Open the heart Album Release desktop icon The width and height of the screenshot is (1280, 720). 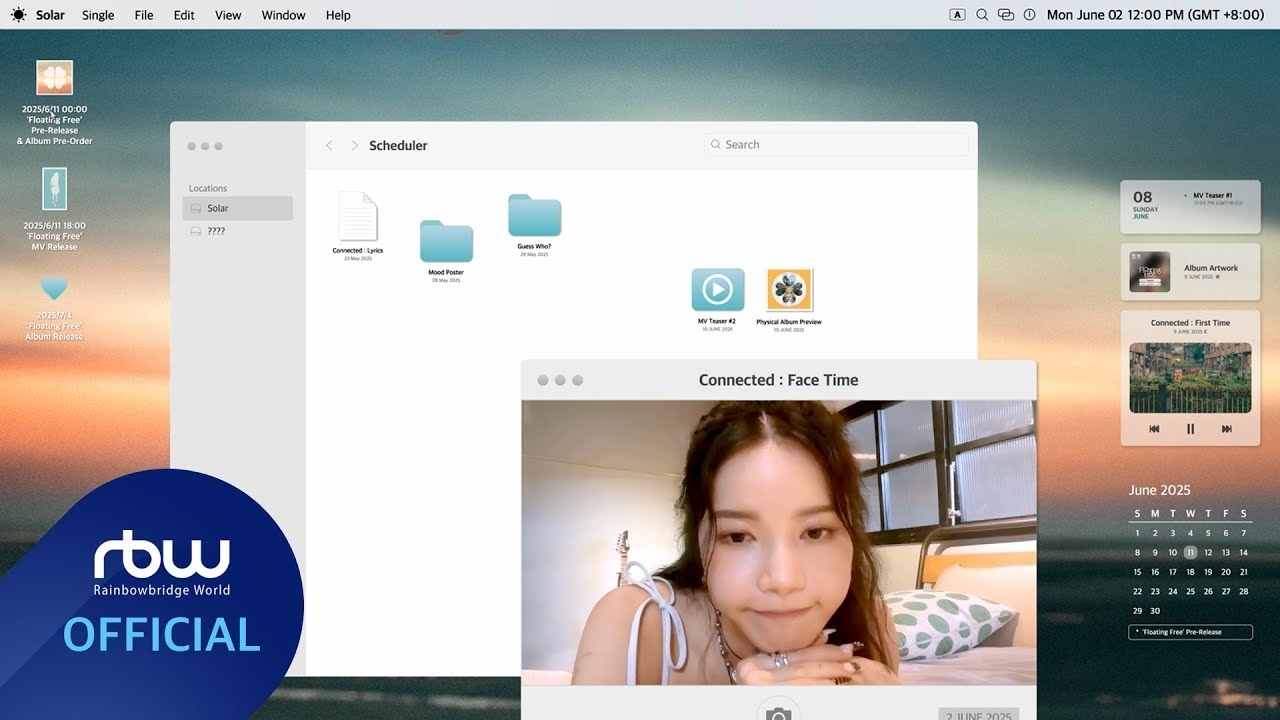click(x=54, y=289)
